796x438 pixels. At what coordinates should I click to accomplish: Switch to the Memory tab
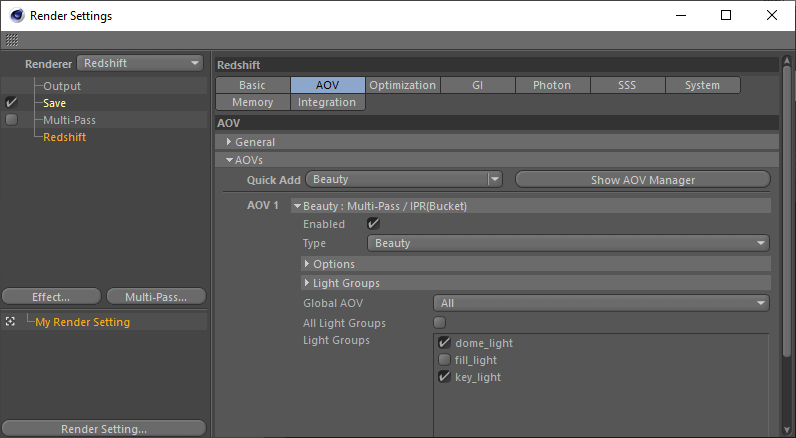tap(253, 102)
